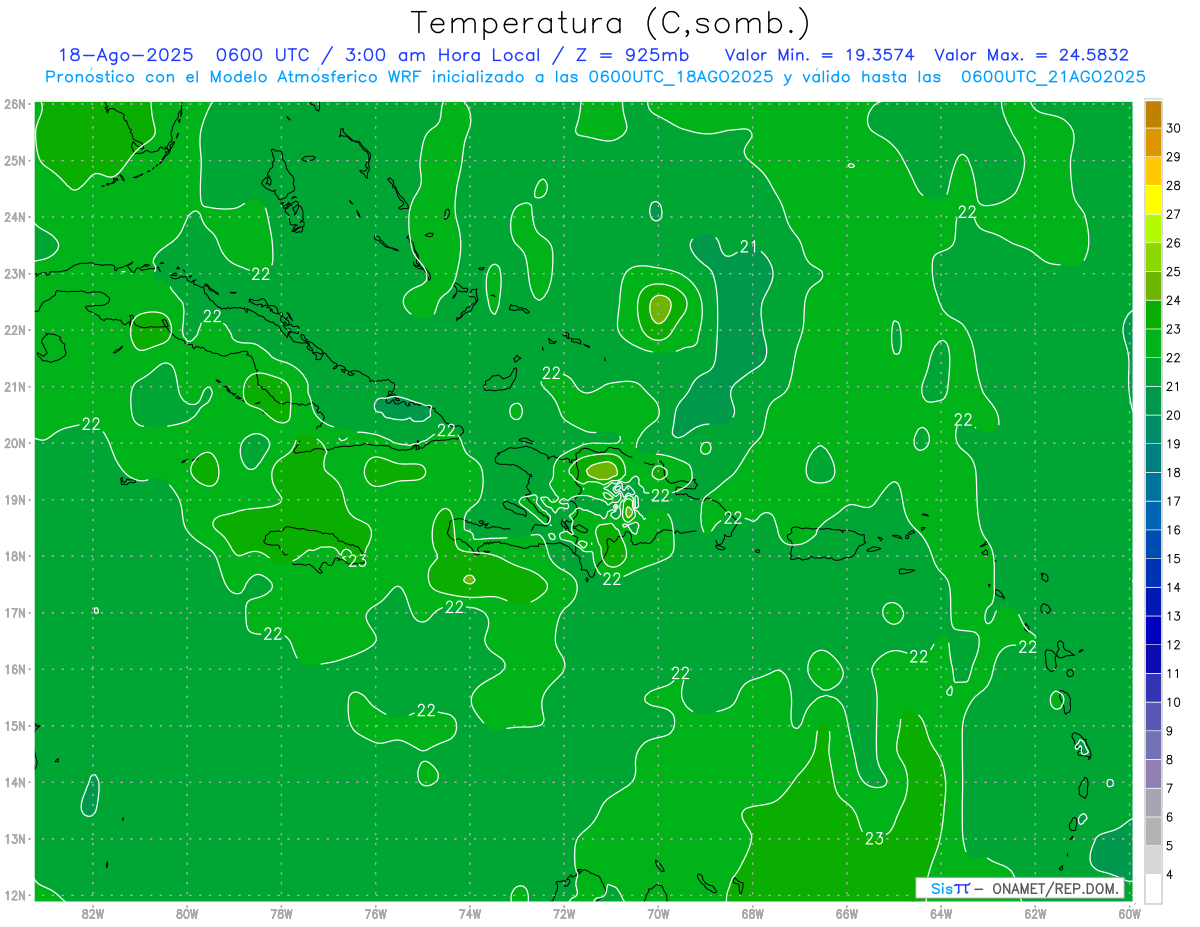Click the '26N' latitude axis label
The width and height of the screenshot is (1200, 927).
15,104
